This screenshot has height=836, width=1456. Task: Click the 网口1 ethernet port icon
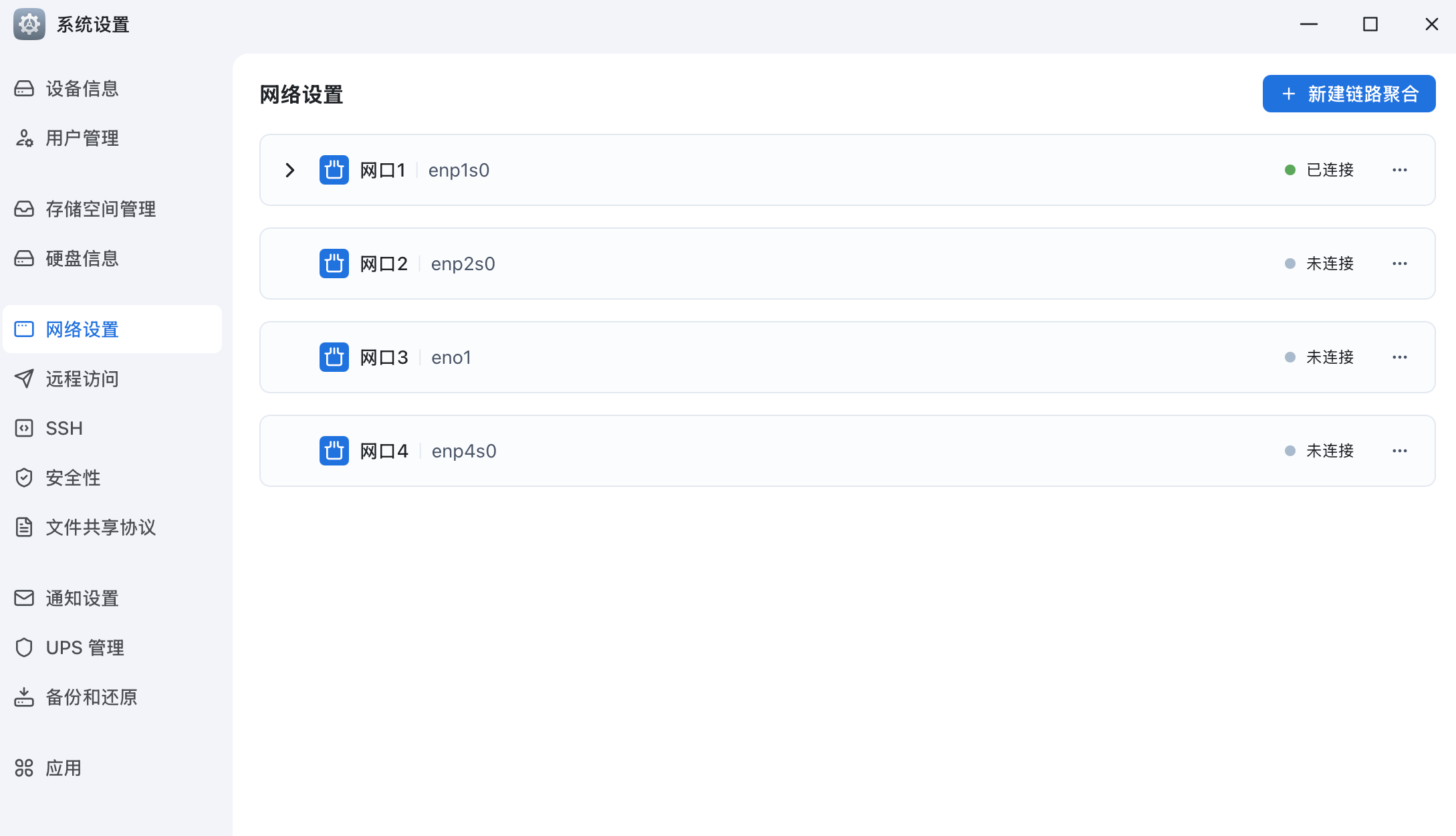tap(334, 170)
